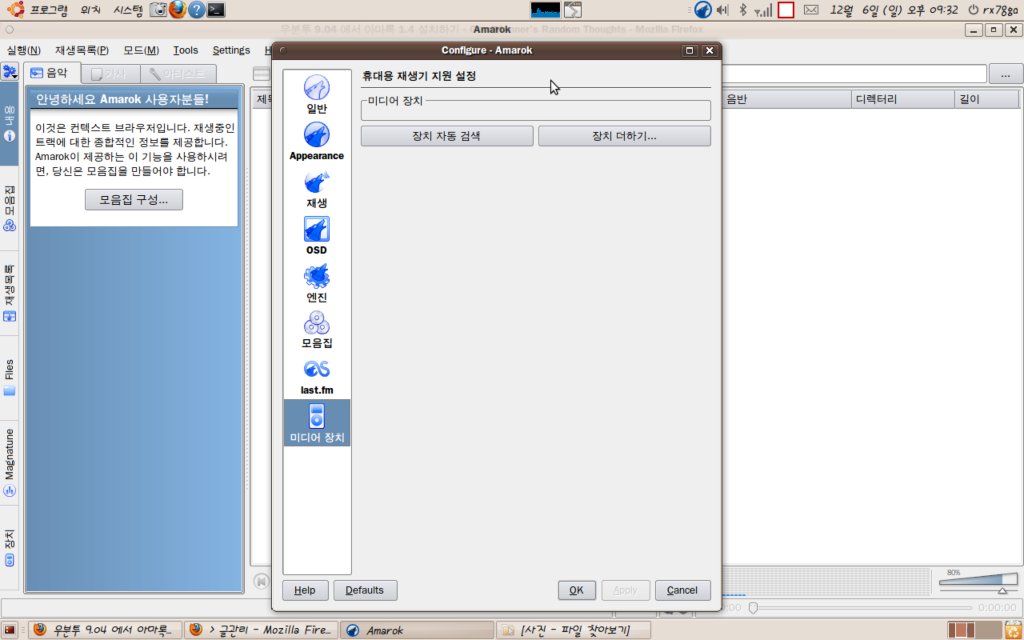Switch to 우분투 9.04 Firefox taskbar window
The height and width of the screenshot is (640, 1024).
coord(104,630)
